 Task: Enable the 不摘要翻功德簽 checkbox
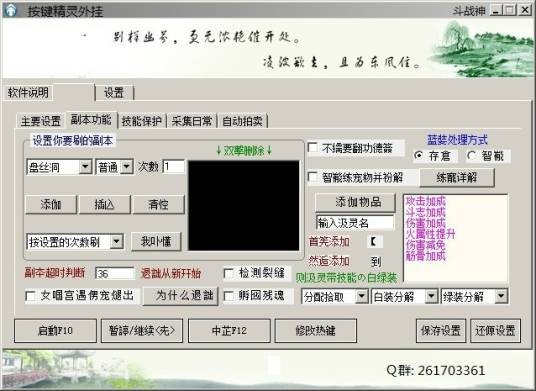click(313, 148)
